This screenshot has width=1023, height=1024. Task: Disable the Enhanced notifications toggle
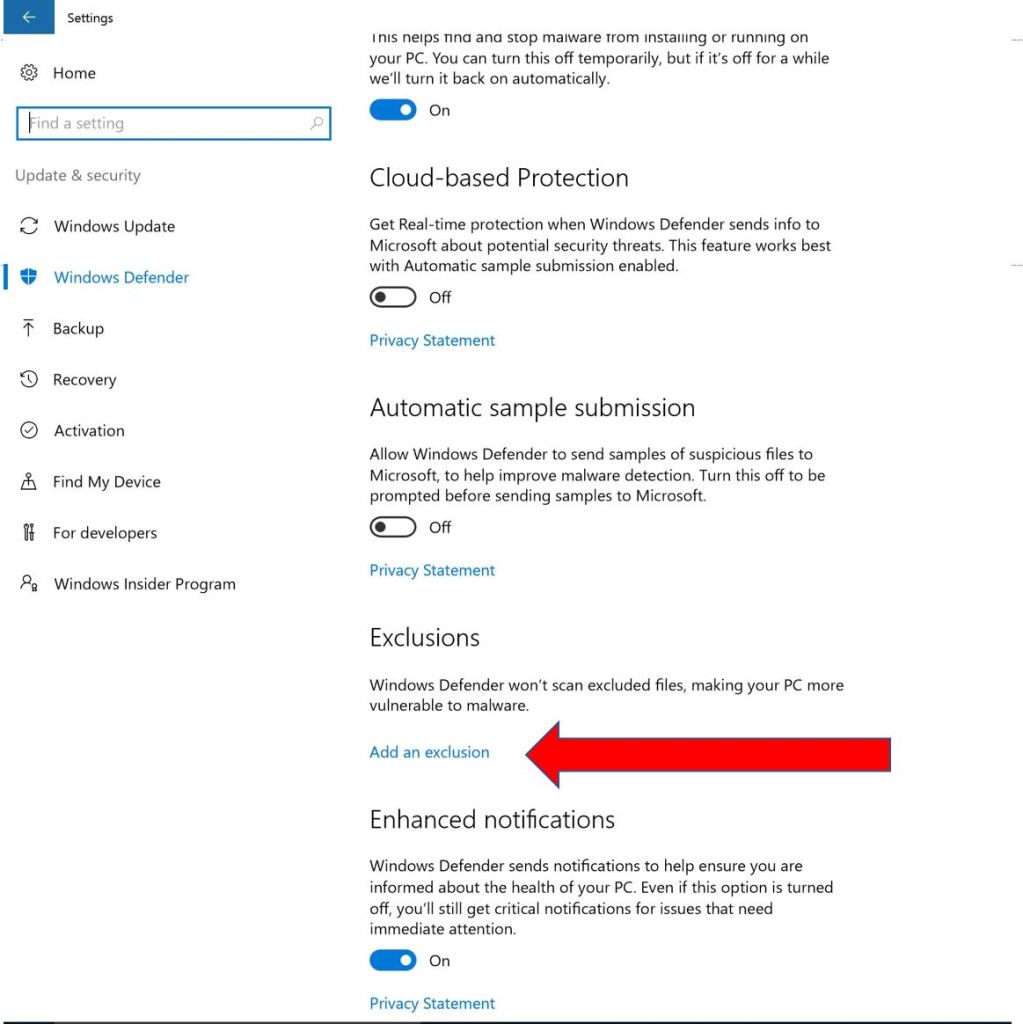click(x=393, y=960)
